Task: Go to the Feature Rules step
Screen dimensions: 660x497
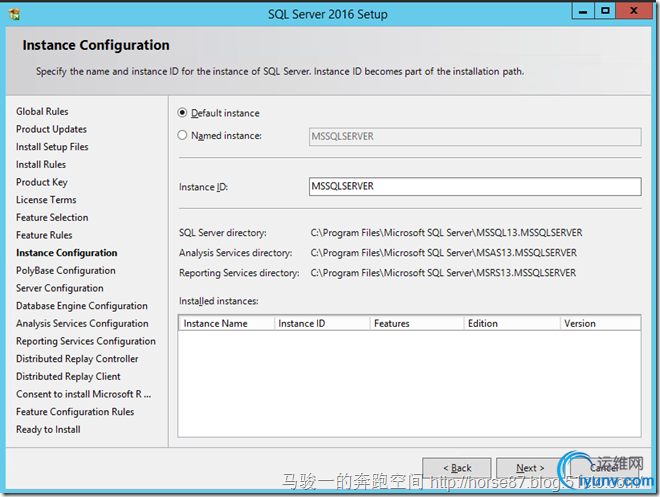Action: [44, 235]
